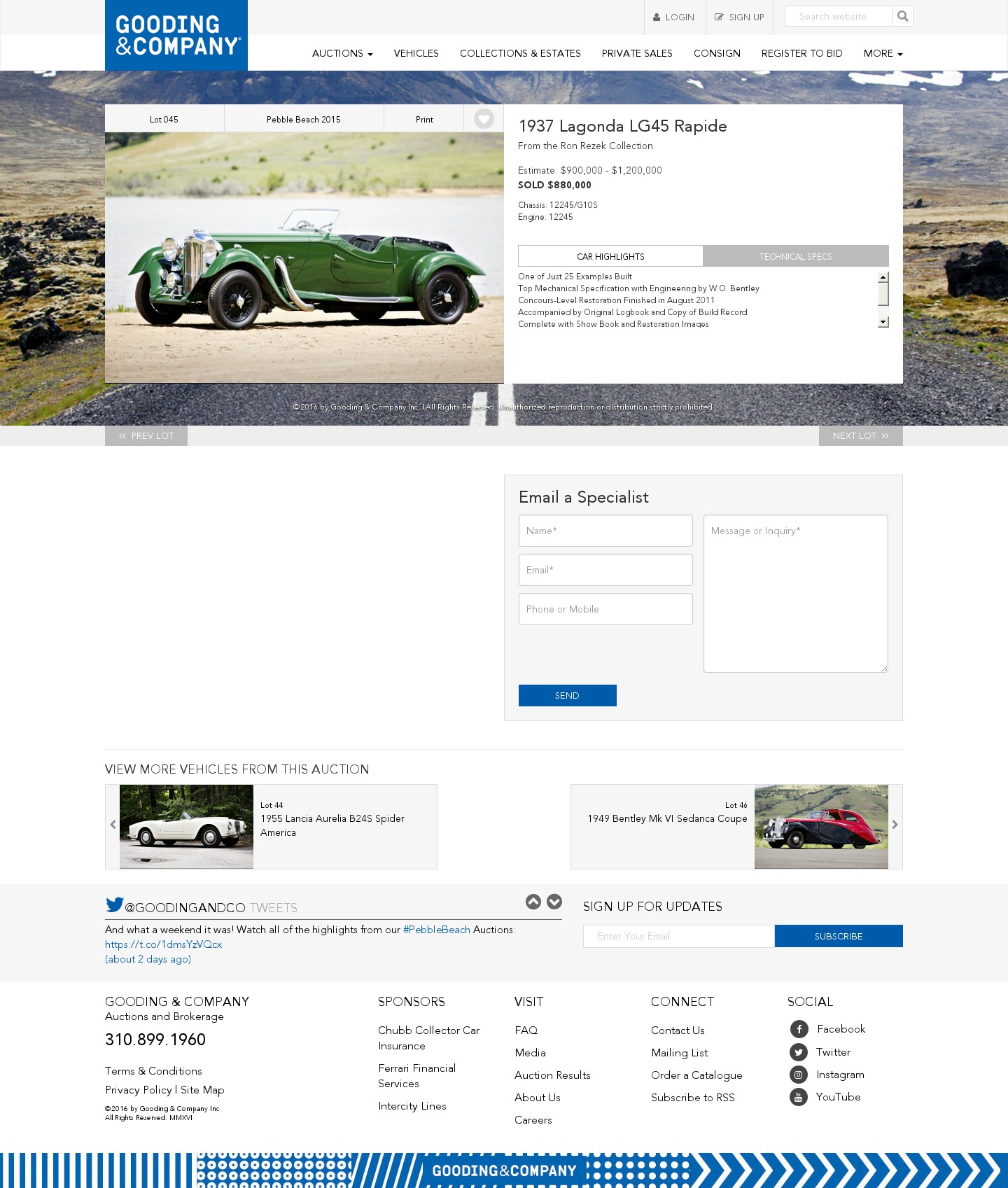Open Register to Bid
The width and height of the screenshot is (1008, 1188).
(801, 53)
